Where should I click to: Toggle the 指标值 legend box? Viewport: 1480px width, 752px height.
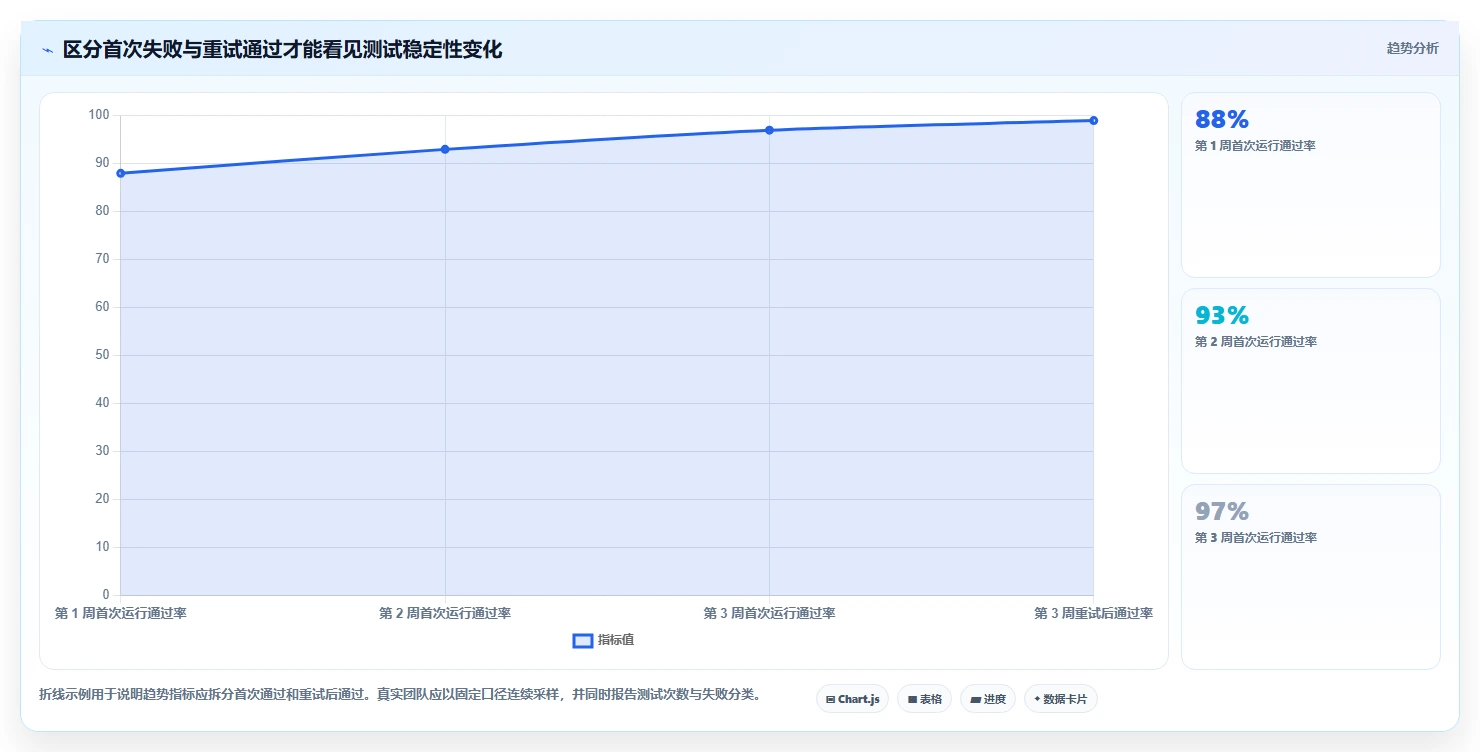pyautogui.click(x=583, y=641)
